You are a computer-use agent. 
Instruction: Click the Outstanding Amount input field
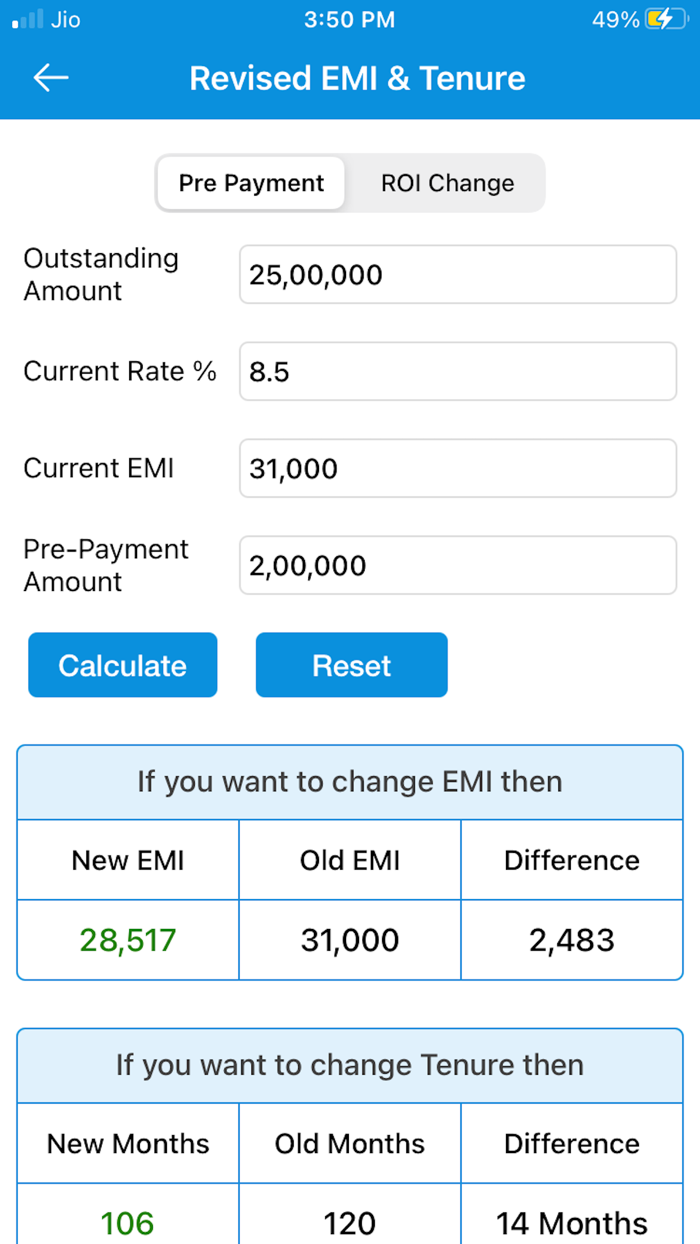(457, 274)
